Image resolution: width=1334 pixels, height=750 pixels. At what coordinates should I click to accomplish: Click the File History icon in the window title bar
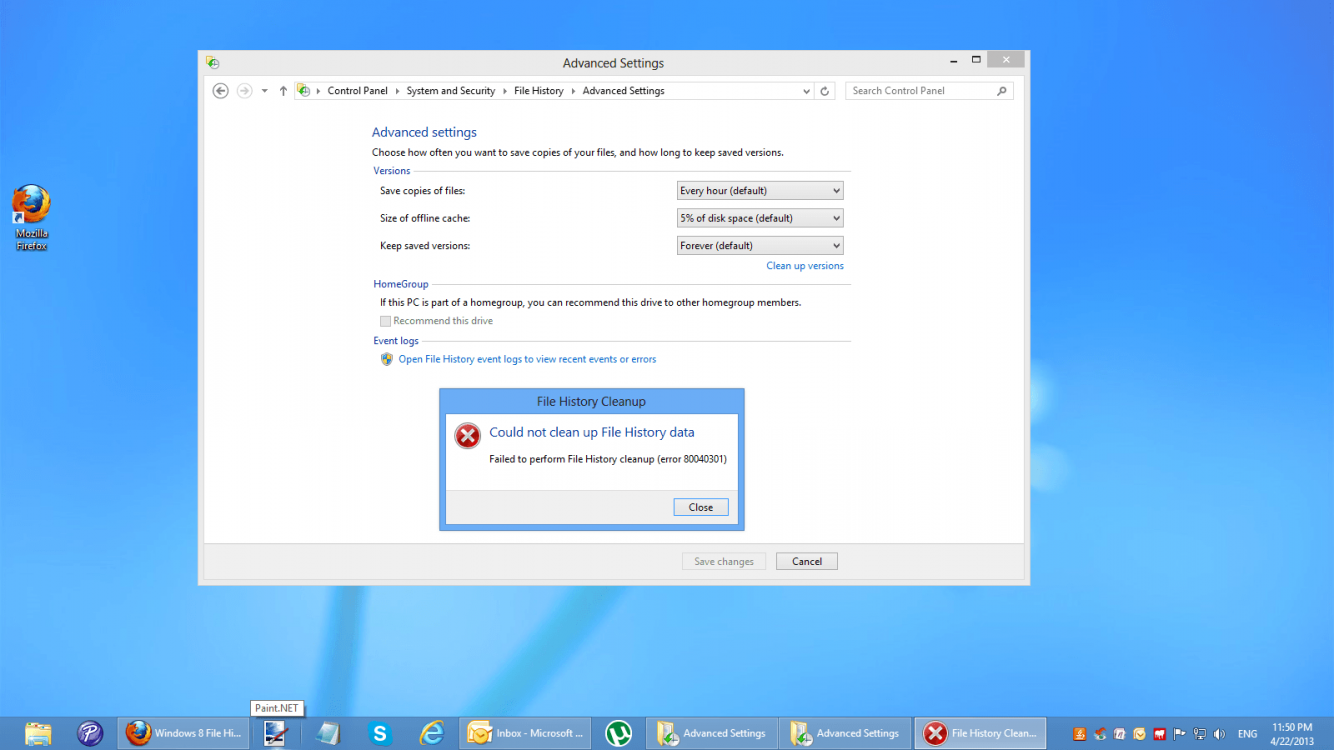click(212, 62)
